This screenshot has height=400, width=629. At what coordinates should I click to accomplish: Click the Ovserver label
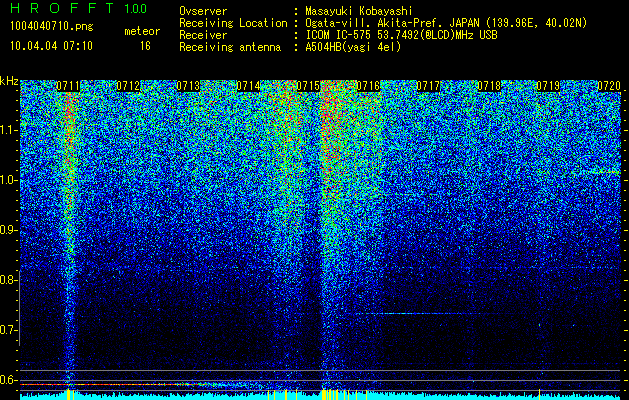(203, 11)
